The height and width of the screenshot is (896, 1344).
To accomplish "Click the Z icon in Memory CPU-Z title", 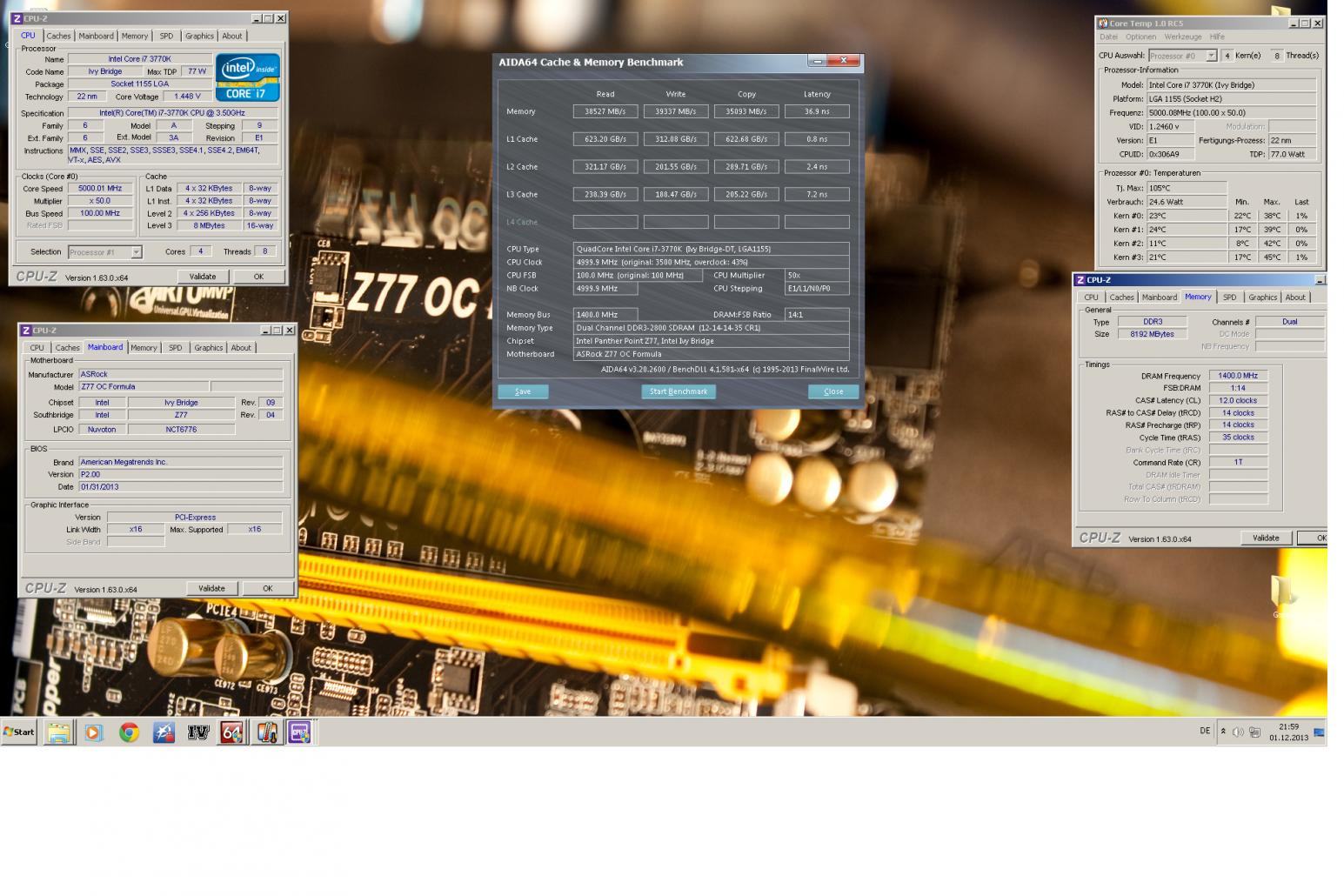I will [x=1080, y=280].
